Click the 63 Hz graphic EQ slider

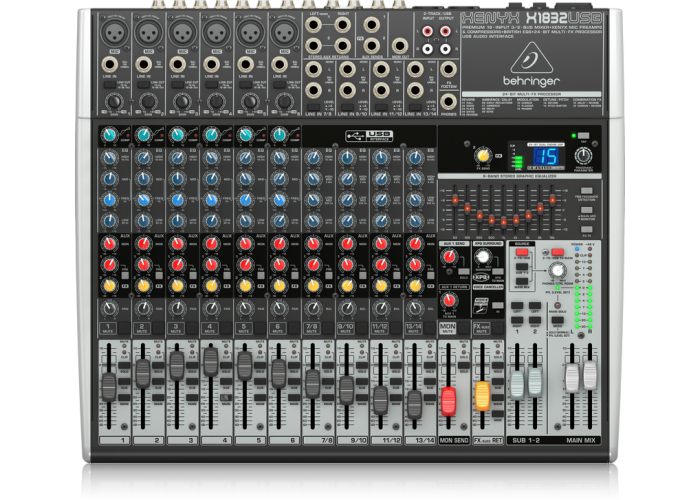455,200
